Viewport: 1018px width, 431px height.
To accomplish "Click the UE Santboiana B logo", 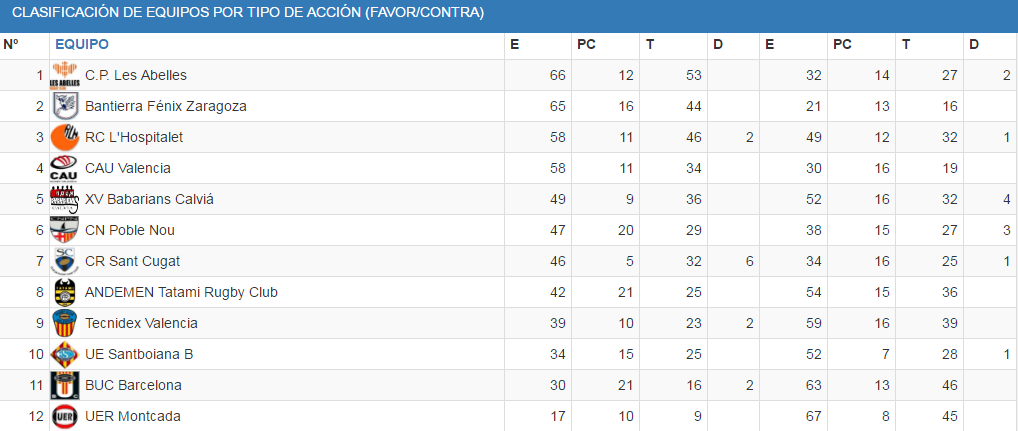I will [x=66, y=354].
